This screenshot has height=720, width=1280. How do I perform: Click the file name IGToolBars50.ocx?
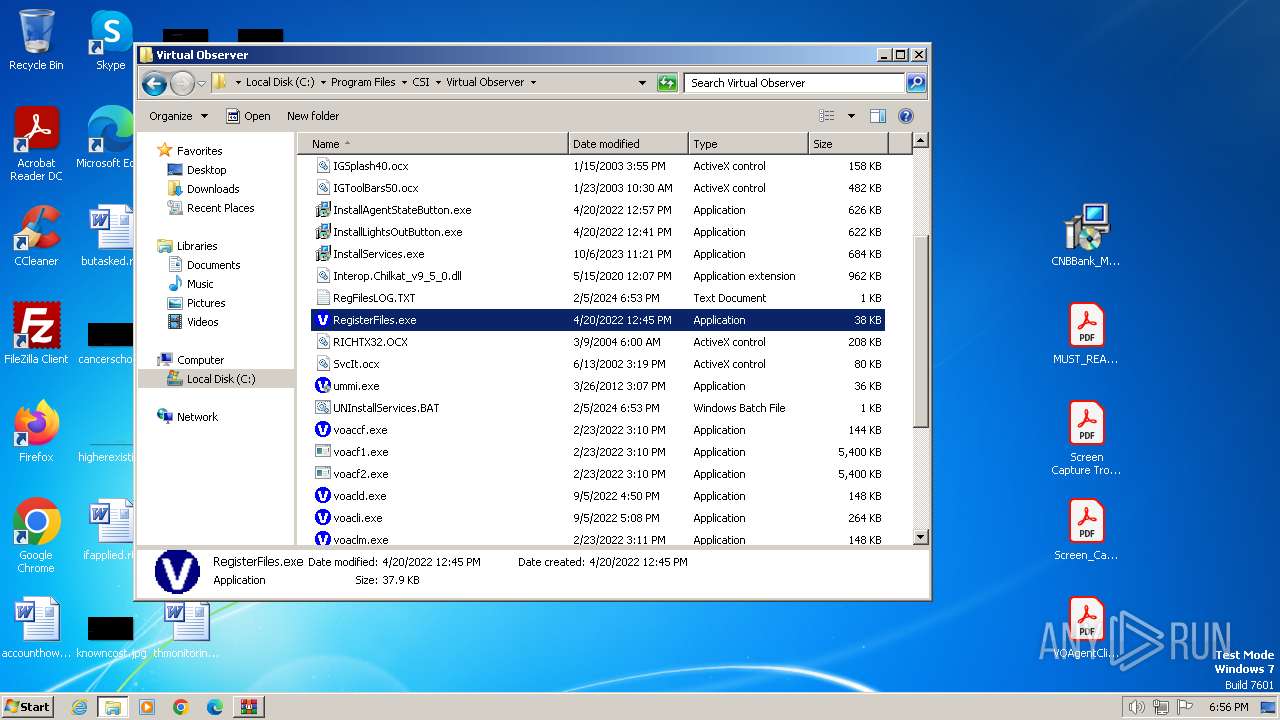point(376,188)
